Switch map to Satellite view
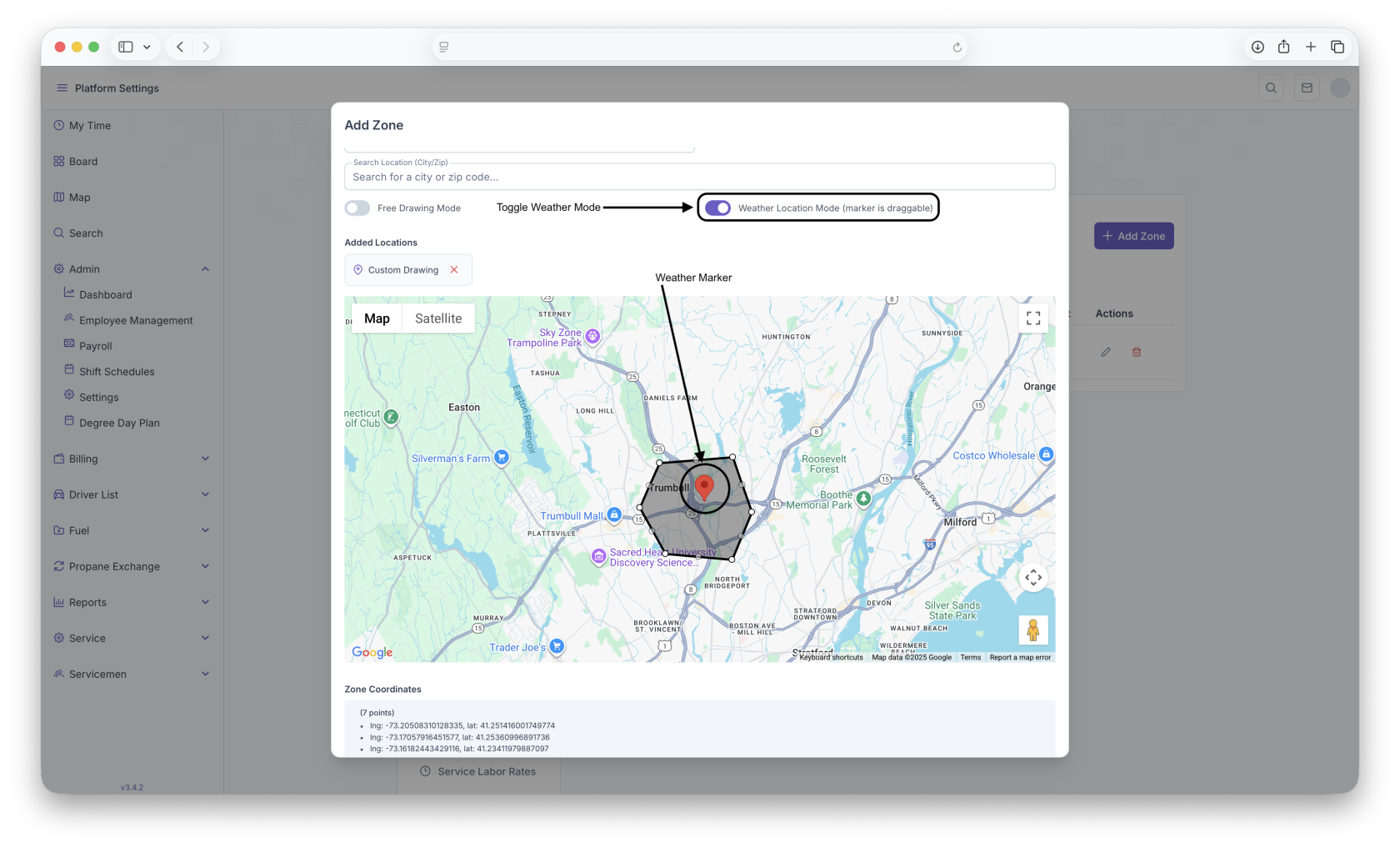The height and width of the screenshot is (848, 1400). click(x=438, y=319)
